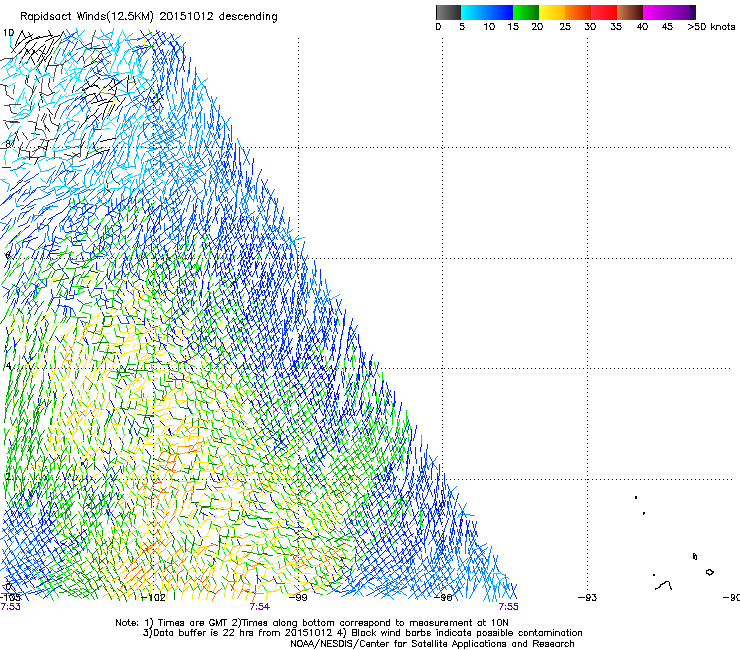Click the '7:55' purple time label
The height and width of the screenshot is (650, 740).
508,607
